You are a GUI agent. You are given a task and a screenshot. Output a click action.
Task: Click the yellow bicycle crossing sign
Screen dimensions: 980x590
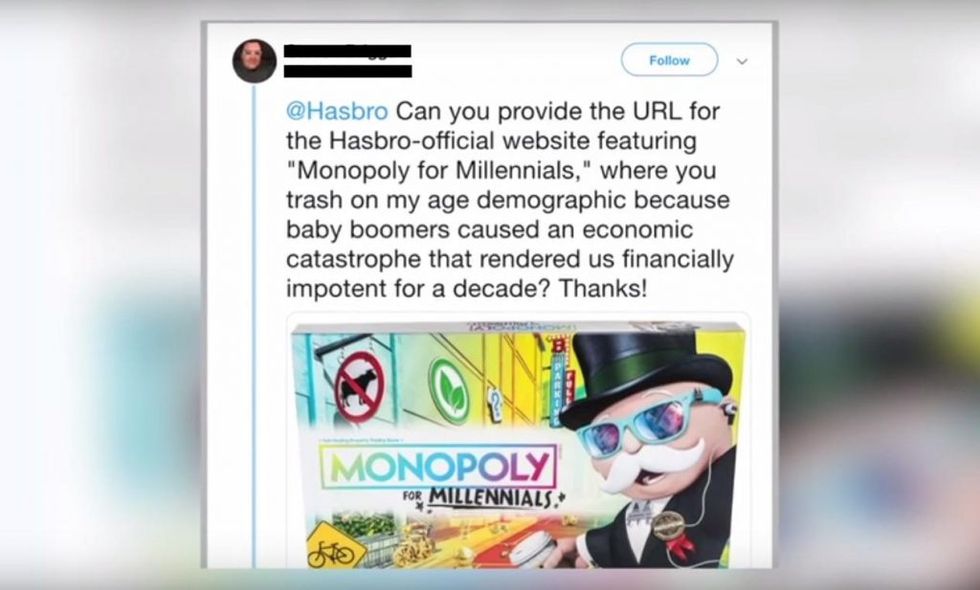331,548
